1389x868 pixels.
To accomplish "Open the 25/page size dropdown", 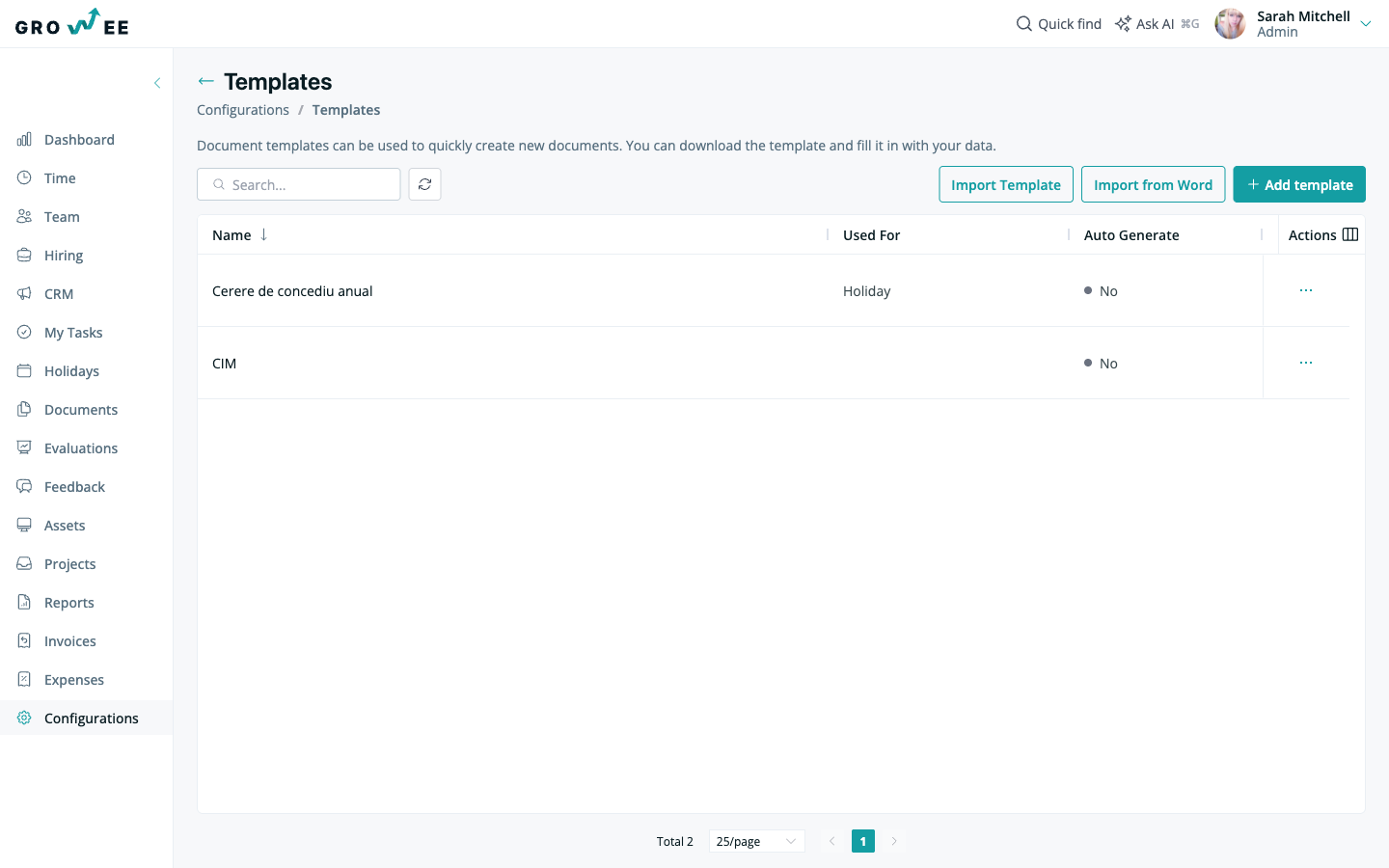I will coord(756,841).
